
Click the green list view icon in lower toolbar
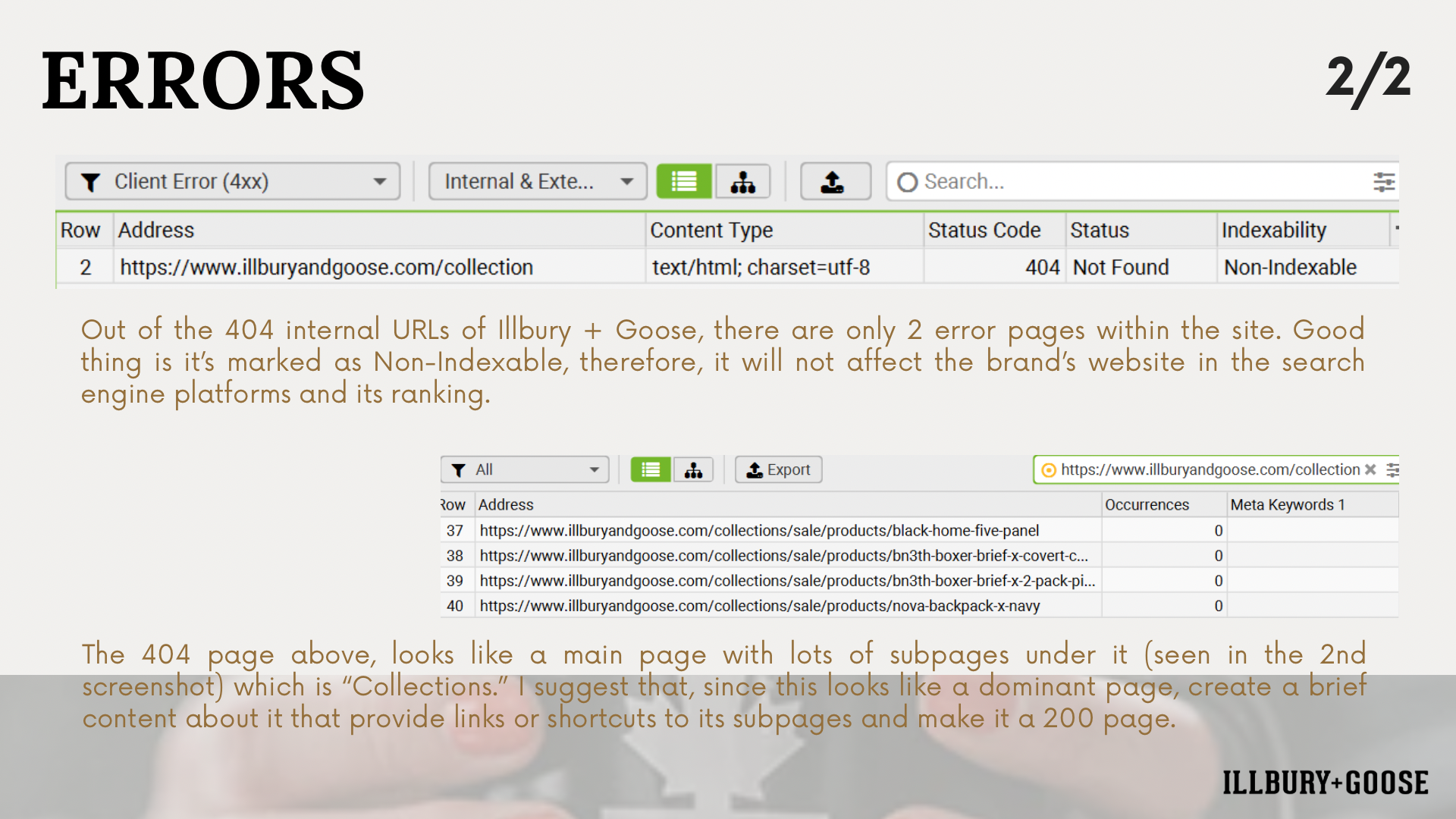tap(651, 470)
